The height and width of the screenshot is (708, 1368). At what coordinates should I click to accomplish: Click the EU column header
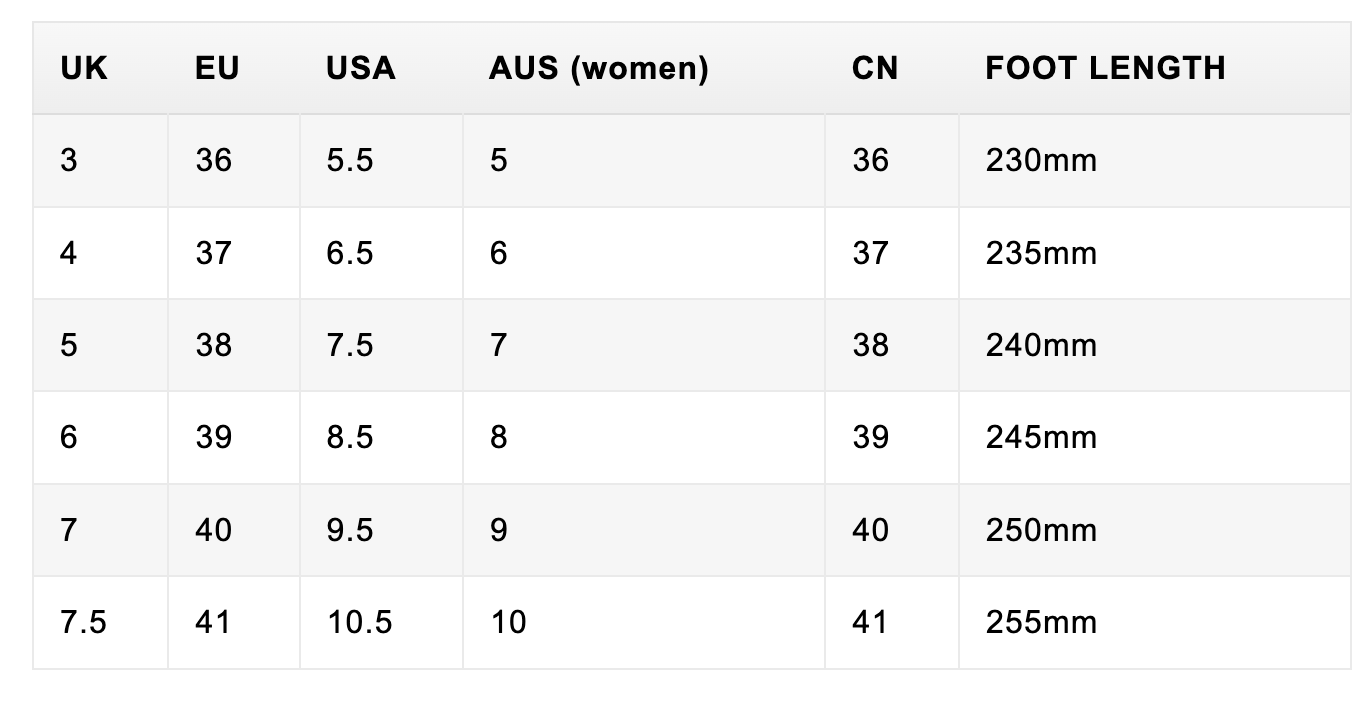[x=217, y=68]
